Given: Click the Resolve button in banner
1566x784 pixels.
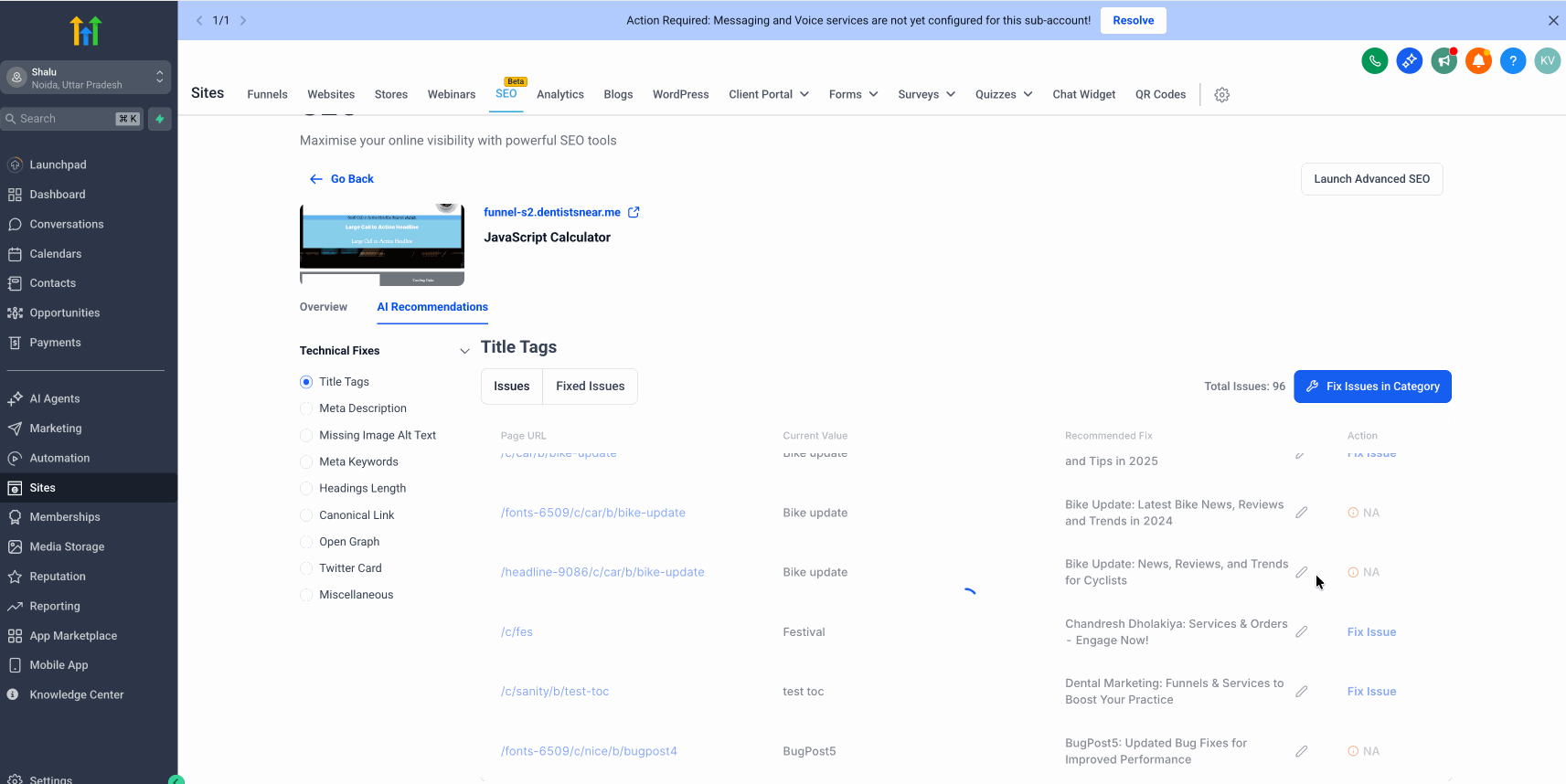Looking at the screenshot, I should coord(1134,20).
